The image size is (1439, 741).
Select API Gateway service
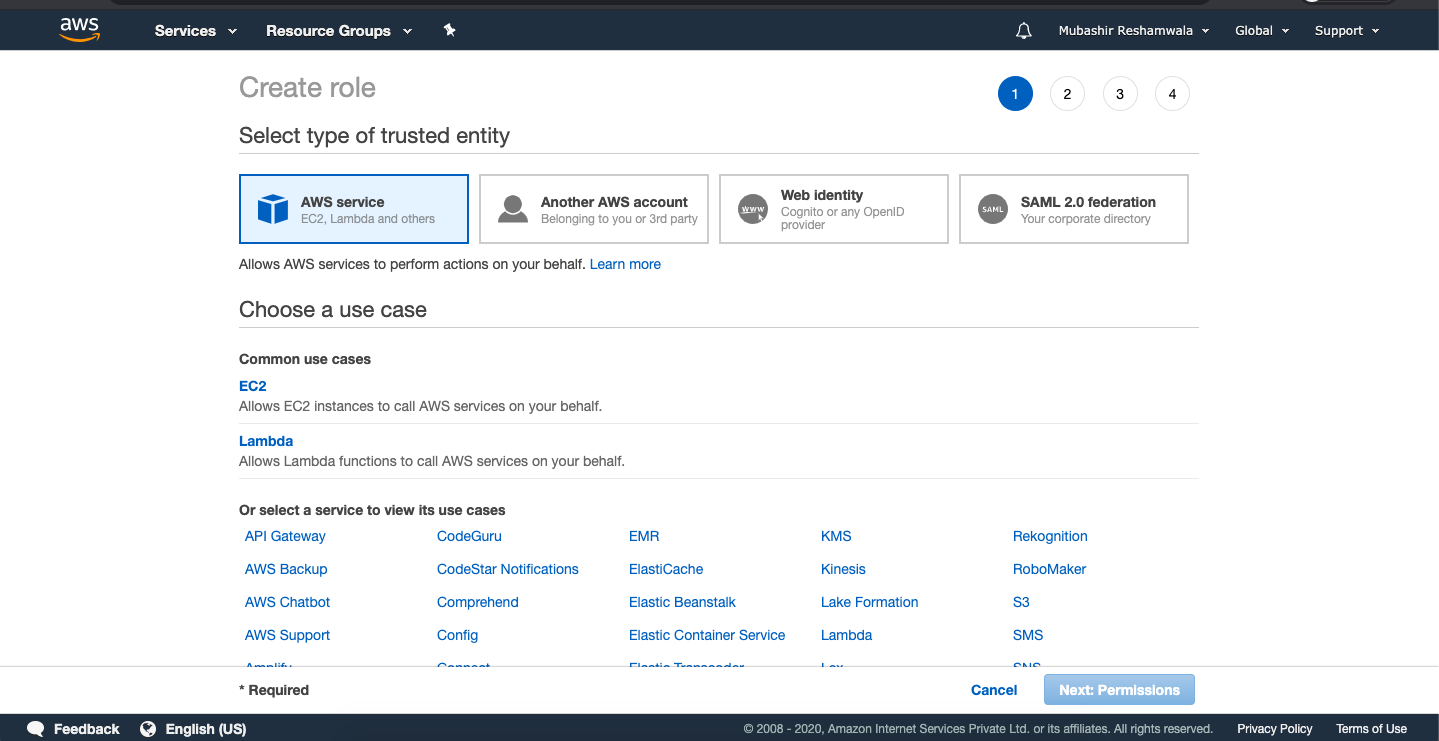click(285, 536)
